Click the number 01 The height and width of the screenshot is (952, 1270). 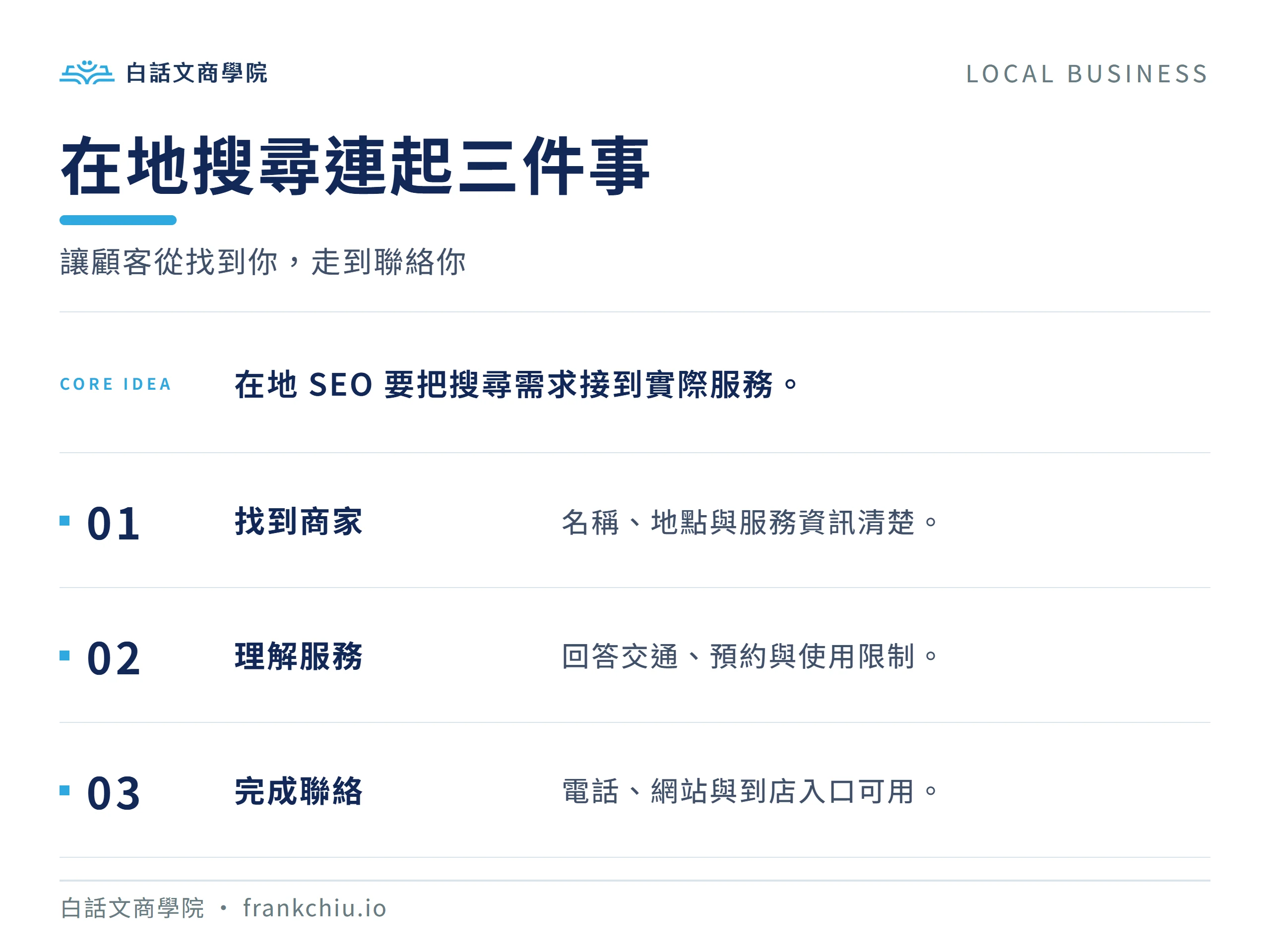tap(113, 523)
